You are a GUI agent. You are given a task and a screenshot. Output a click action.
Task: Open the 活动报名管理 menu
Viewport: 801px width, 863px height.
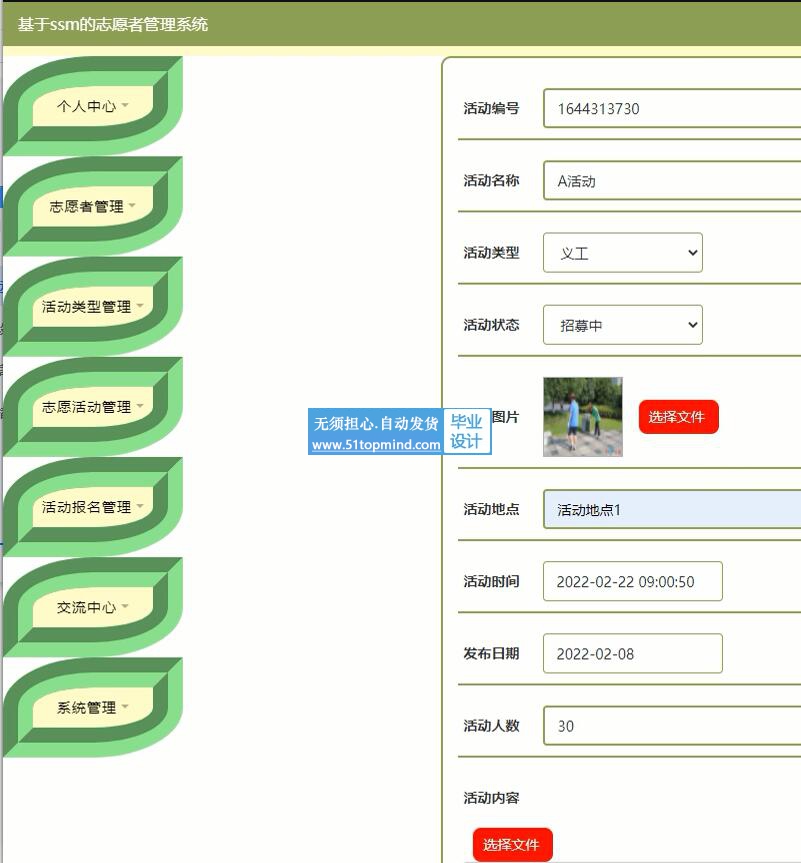coord(92,507)
